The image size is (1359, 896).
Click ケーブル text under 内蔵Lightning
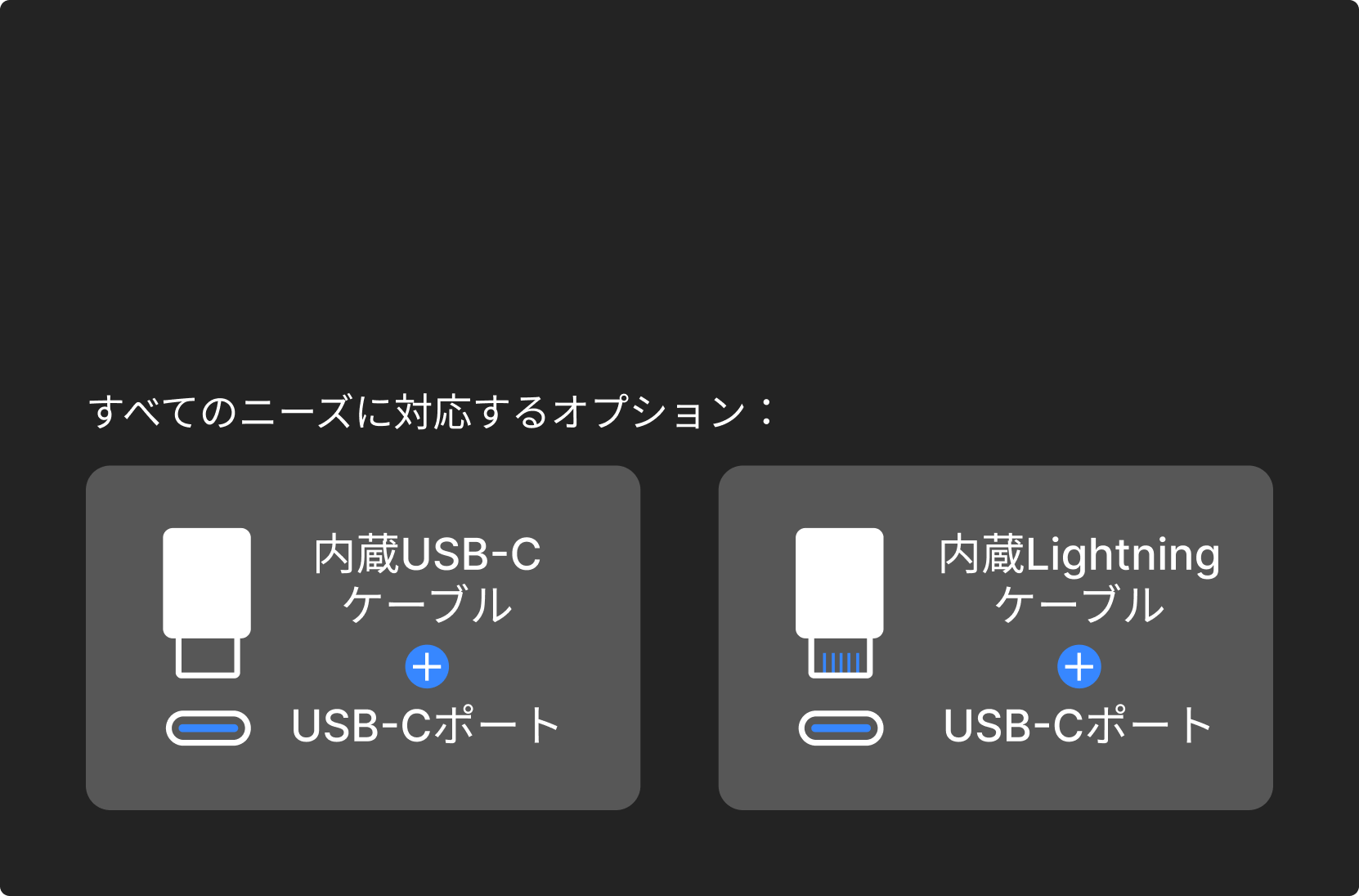[x=1079, y=606]
